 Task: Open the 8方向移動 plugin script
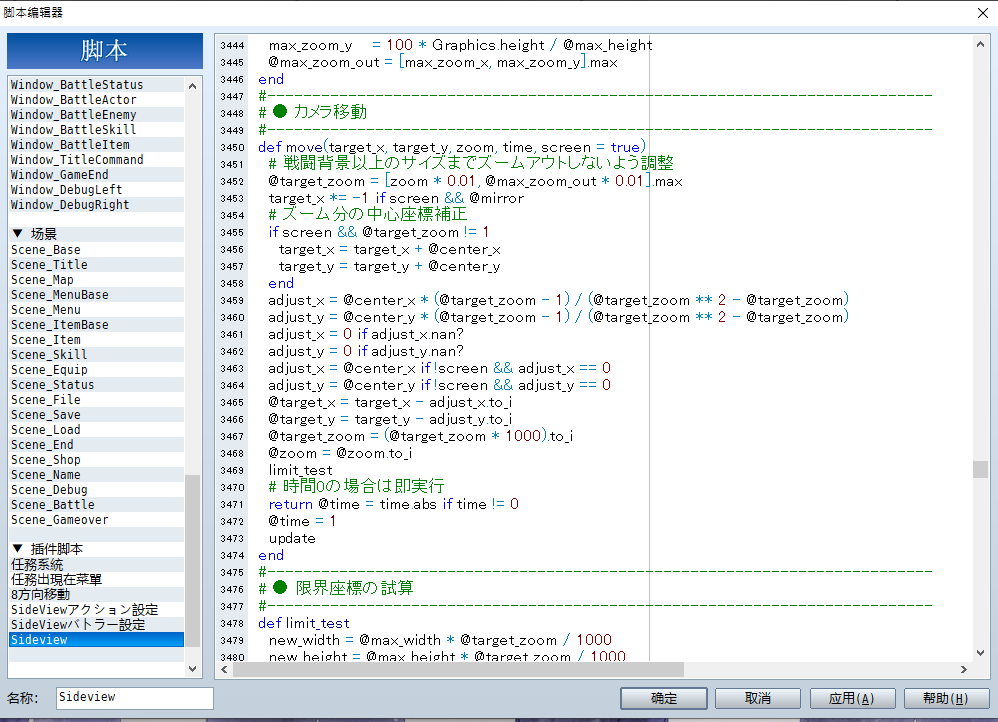click(97, 594)
